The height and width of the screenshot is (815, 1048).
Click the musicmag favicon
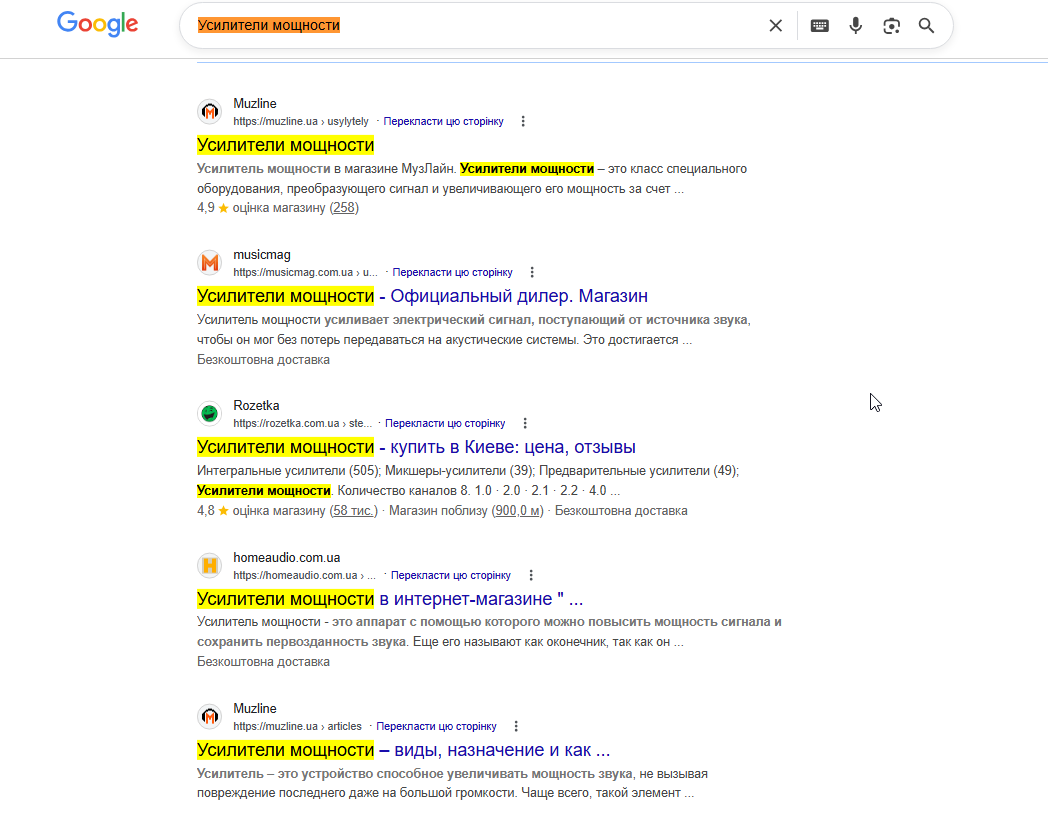point(210,263)
